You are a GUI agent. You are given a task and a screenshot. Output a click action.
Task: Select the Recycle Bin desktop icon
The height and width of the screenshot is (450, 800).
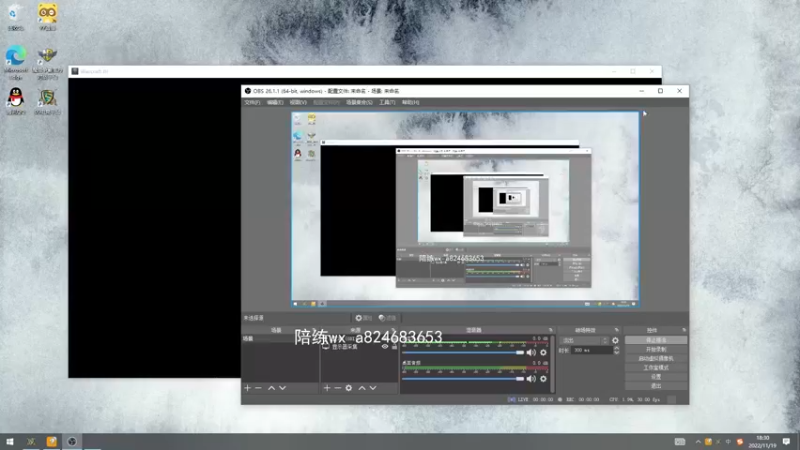click(x=15, y=17)
